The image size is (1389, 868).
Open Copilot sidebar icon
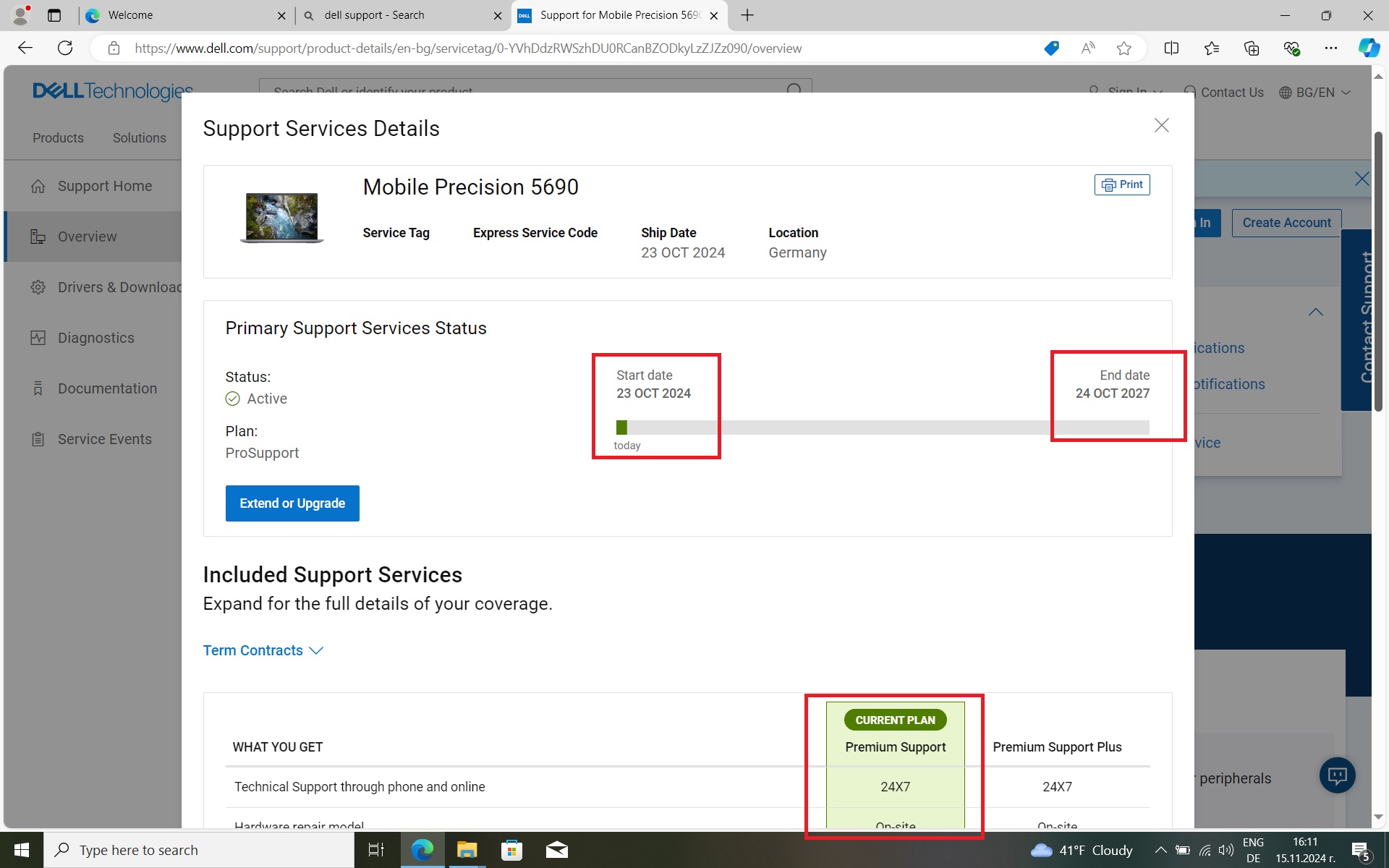tap(1369, 48)
